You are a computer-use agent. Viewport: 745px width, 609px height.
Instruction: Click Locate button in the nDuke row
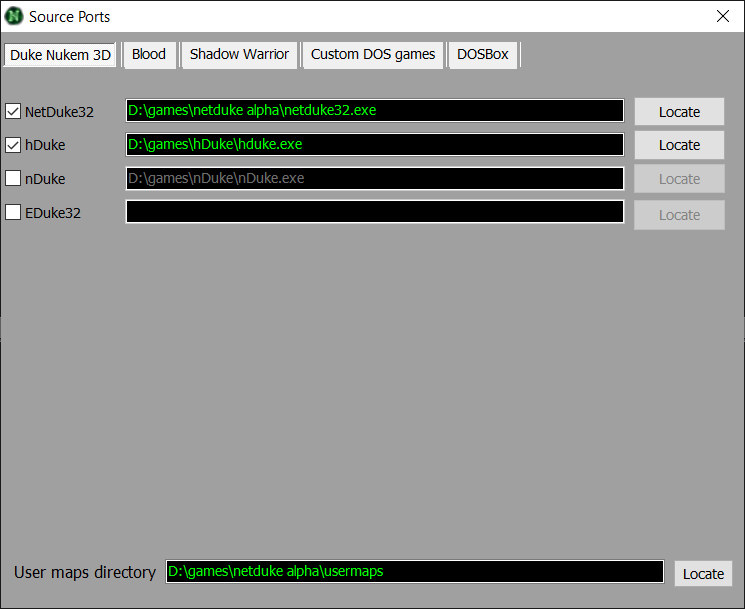[679, 179]
